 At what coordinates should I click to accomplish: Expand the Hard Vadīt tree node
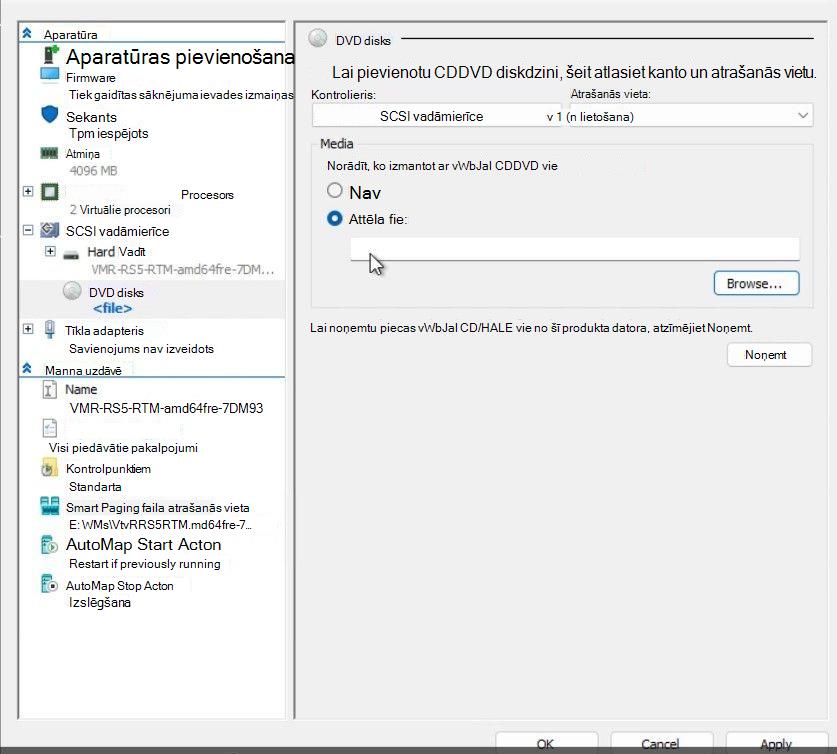coord(50,251)
